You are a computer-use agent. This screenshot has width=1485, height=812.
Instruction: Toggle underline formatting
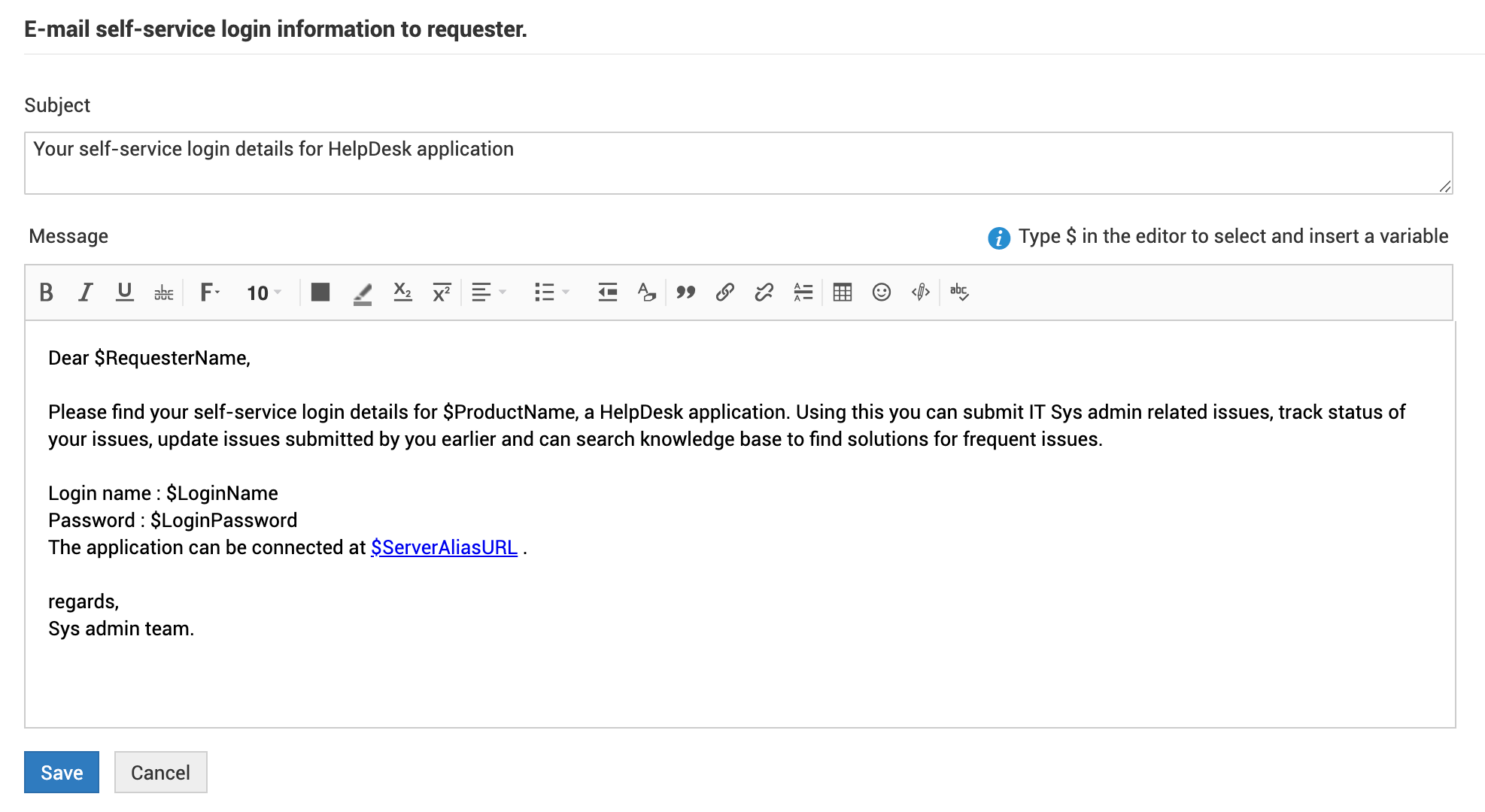tap(125, 292)
